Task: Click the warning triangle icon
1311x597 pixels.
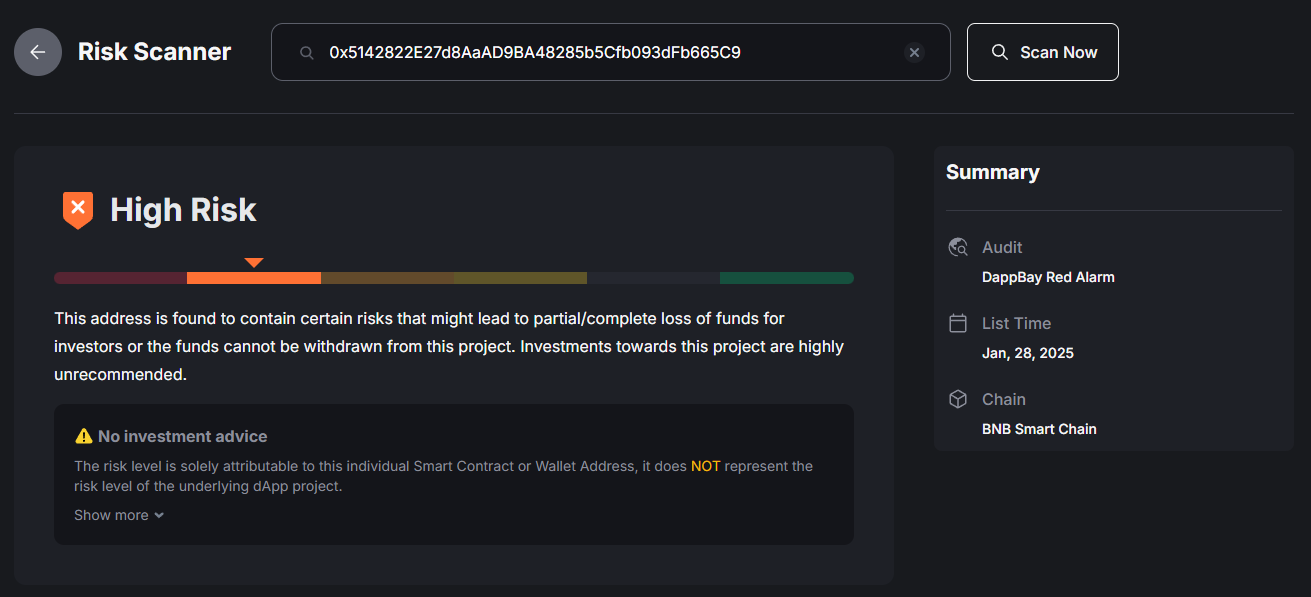Action: point(84,436)
